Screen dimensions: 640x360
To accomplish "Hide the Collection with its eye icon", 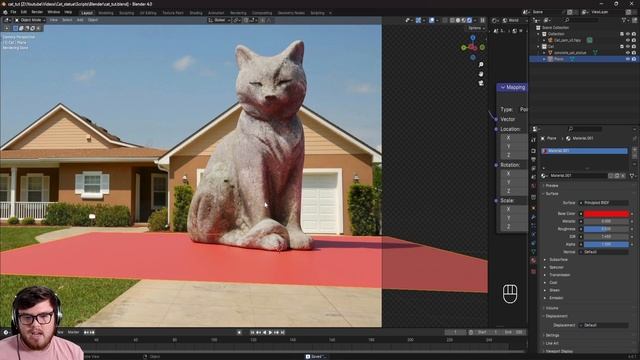I will coord(628,34).
